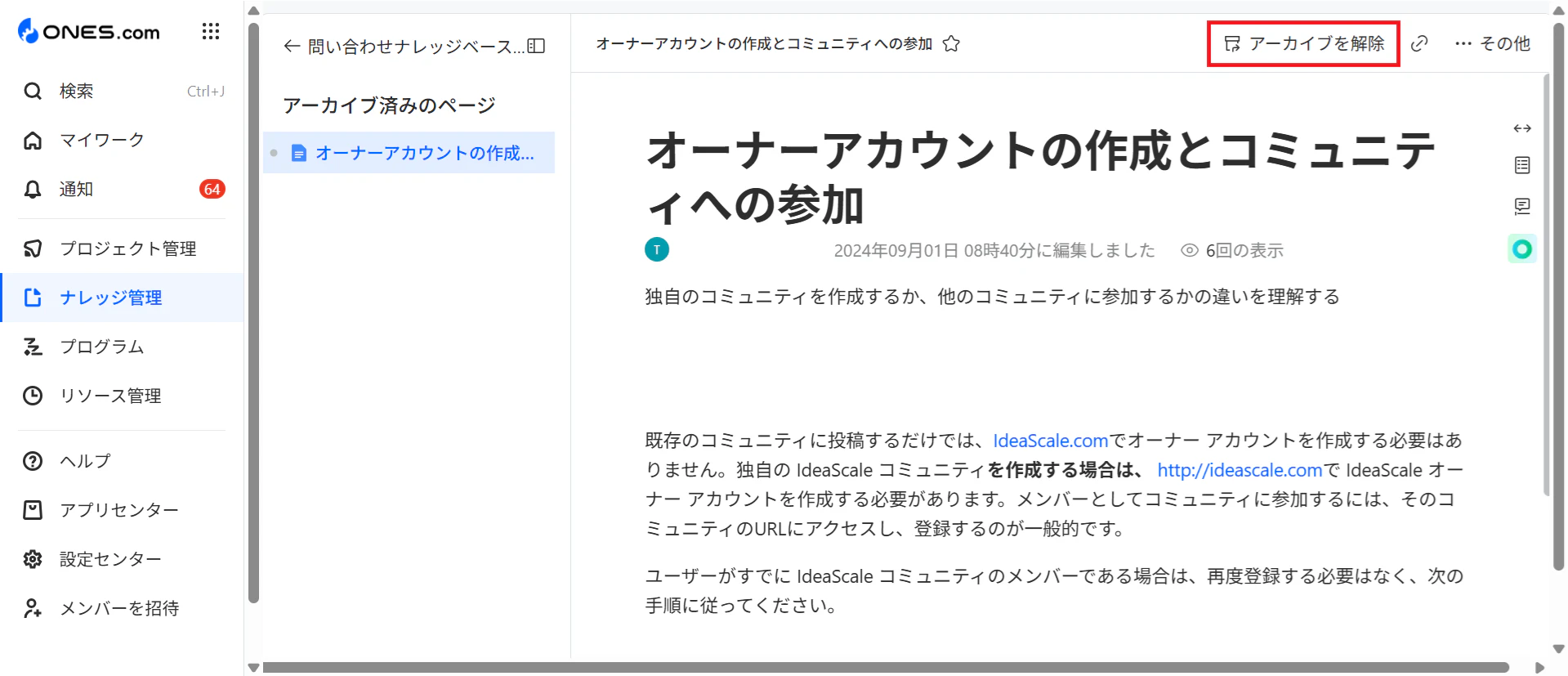Click the ナレッジ管理 document icon

tap(33, 298)
